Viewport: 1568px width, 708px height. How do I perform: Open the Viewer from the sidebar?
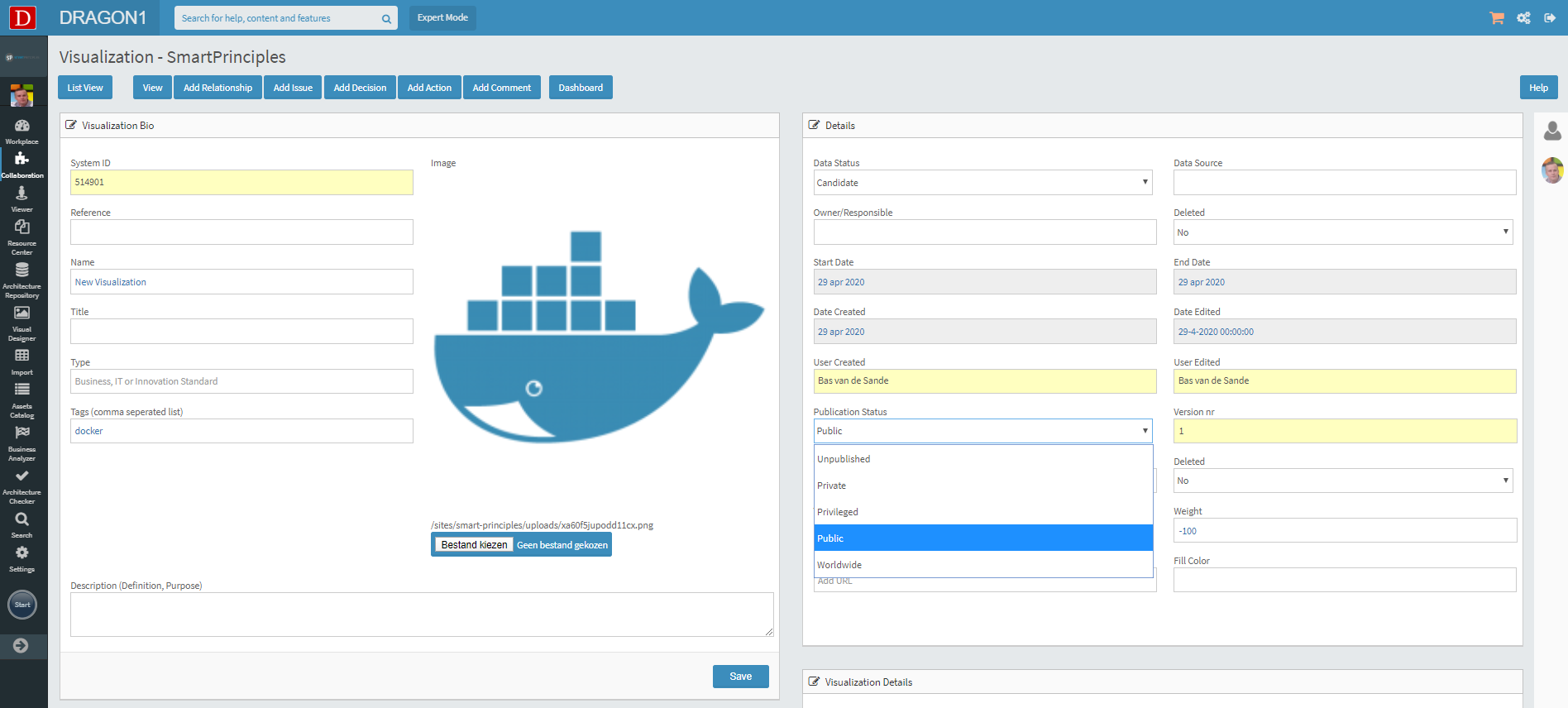pos(22,194)
